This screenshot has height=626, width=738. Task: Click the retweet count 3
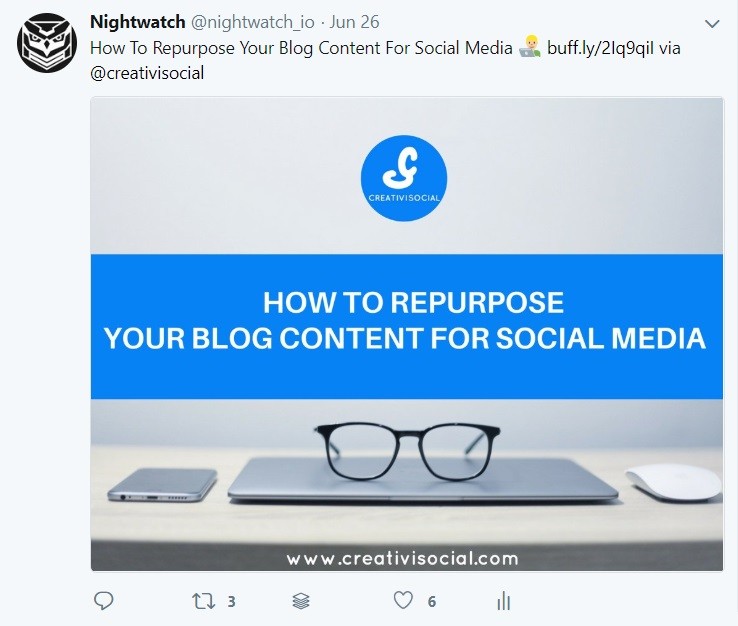(x=232, y=602)
